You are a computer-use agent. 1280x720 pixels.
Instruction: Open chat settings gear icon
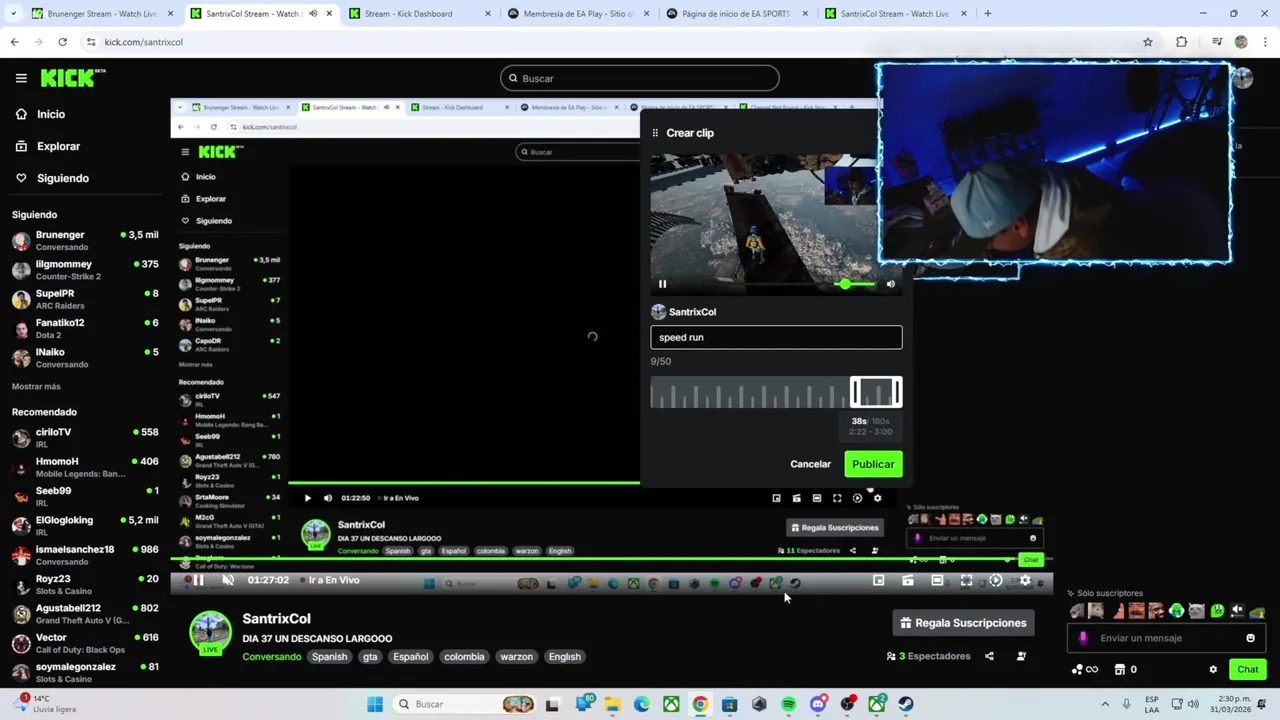[x=1213, y=669]
